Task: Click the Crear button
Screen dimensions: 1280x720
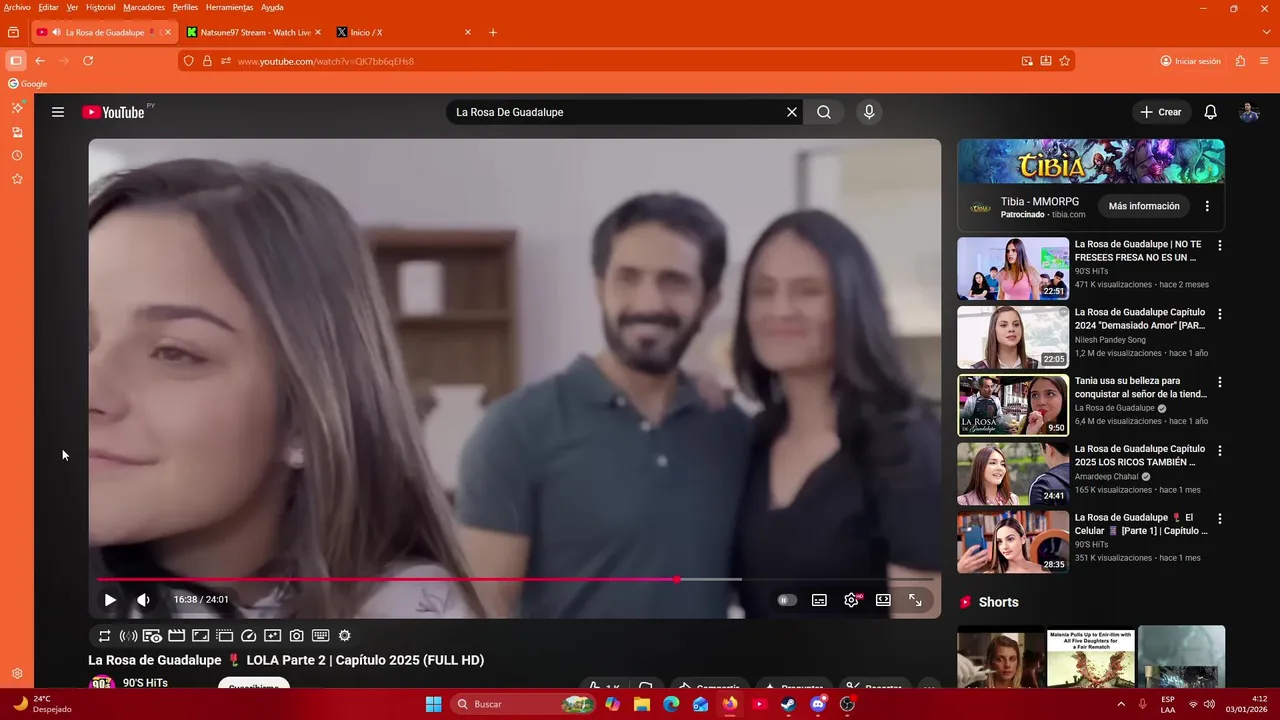Action: tap(1161, 112)
